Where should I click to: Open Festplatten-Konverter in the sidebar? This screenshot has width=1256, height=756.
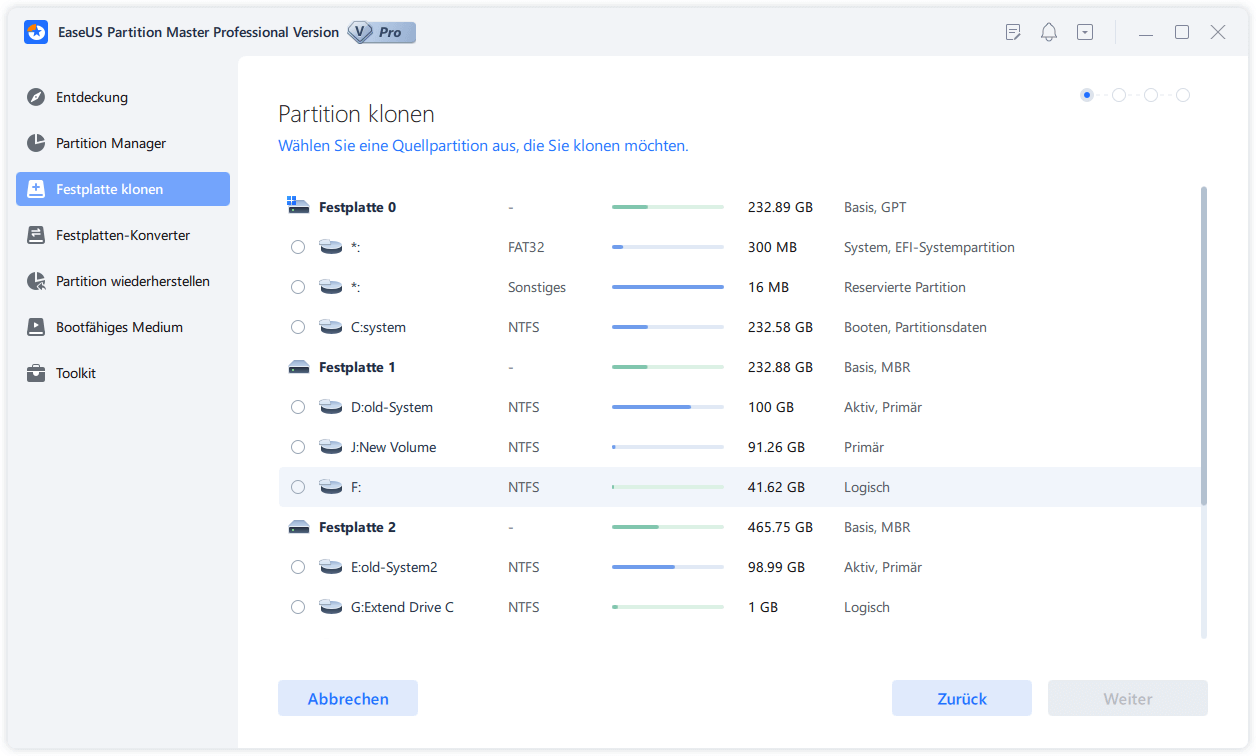coord(123,235)
